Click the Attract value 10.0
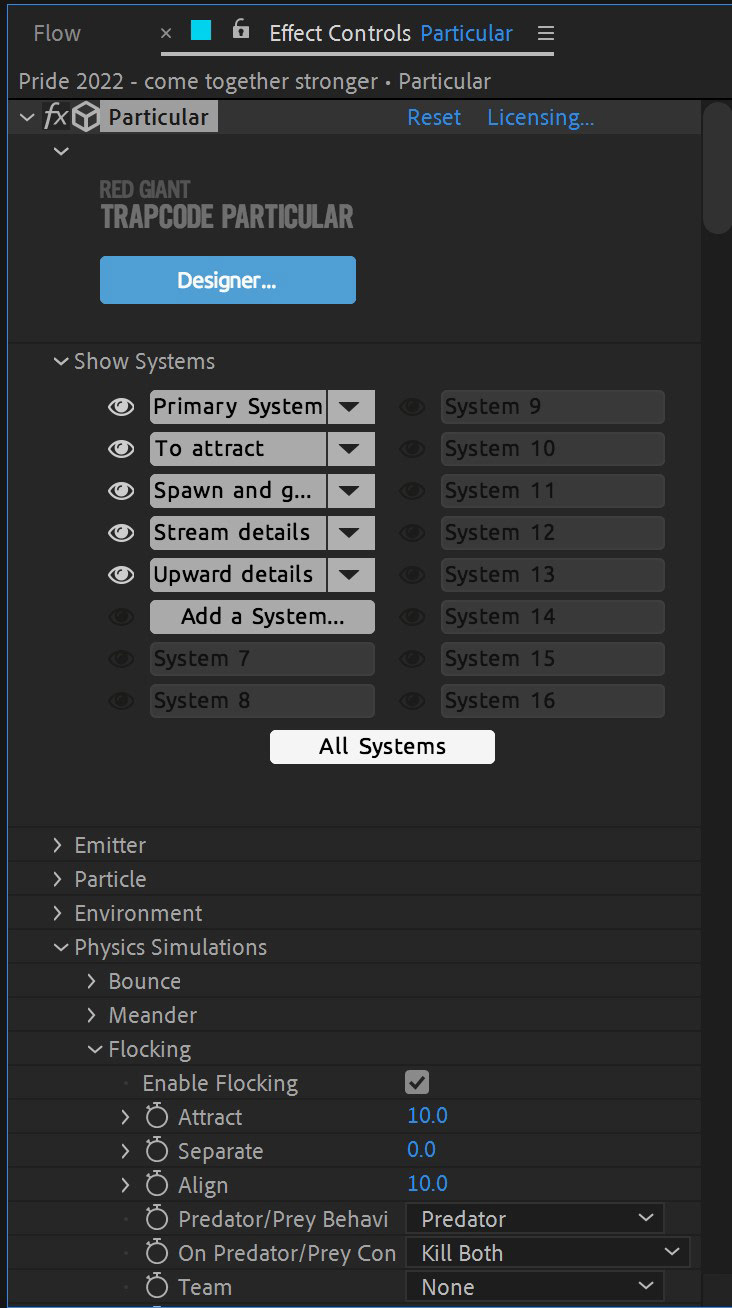The width and height of the screenshot is (732, 1308). pyautogui.click(x=427, y=1116)
